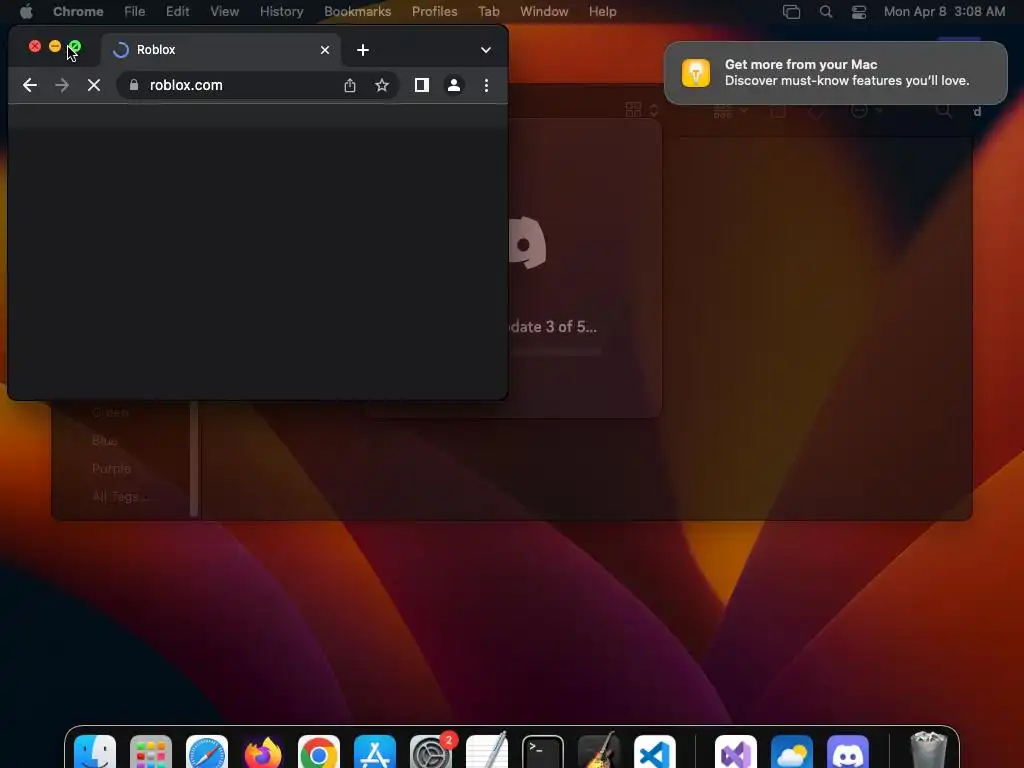Open the Edit menu
Screen dimensions: 1024x768
[x=178, y=11]
